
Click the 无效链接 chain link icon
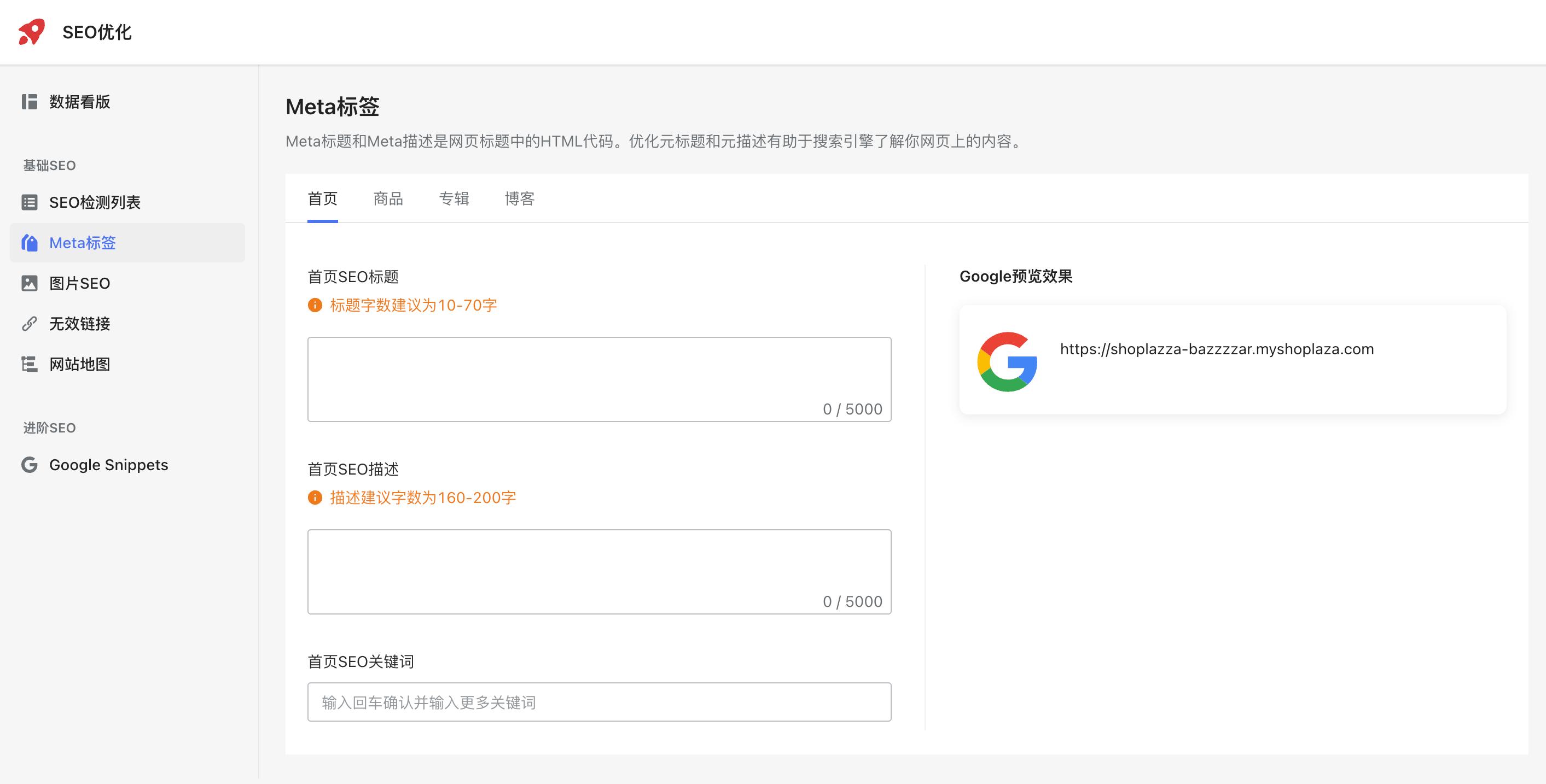click(30, 324)
